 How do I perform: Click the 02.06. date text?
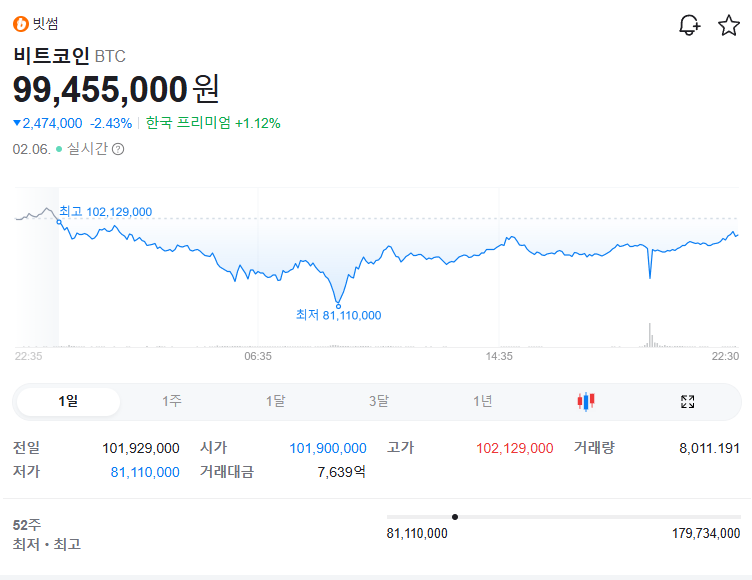pos(32,149)
